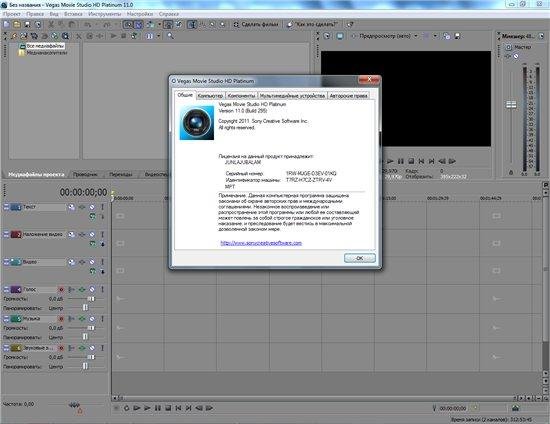Click Play in the video preview controls
The width and height of the screenshot is (550, 424).
(x=390, y=161)
